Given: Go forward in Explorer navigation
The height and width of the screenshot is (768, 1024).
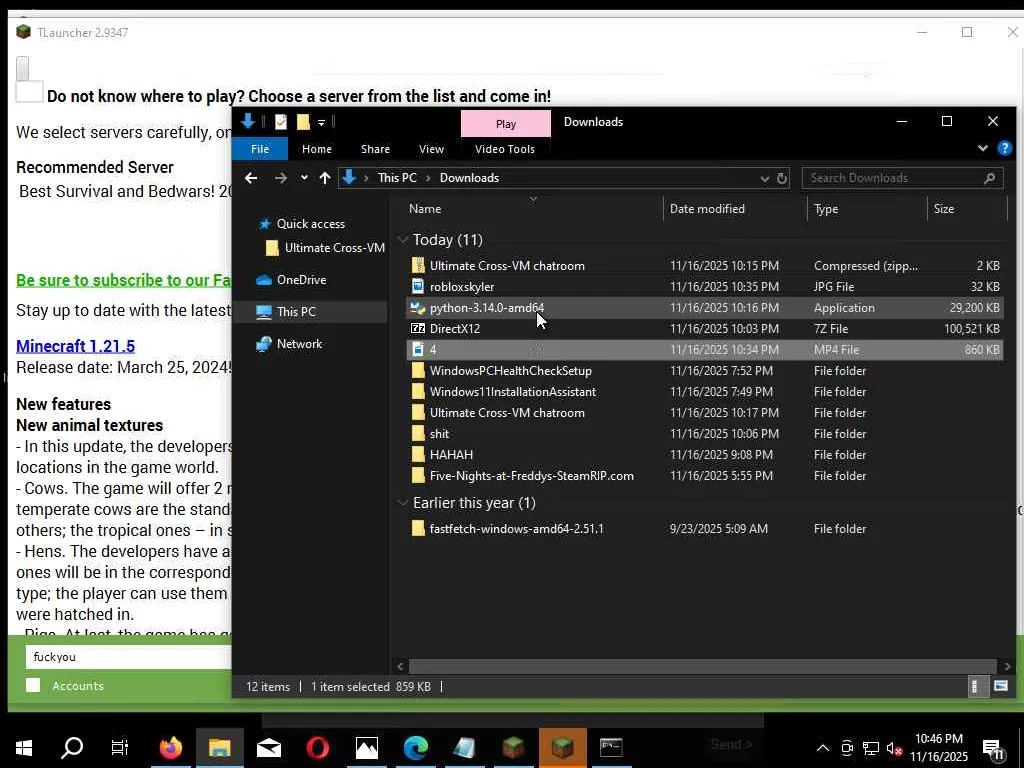Looking at the screenshot, I should 280,178.
